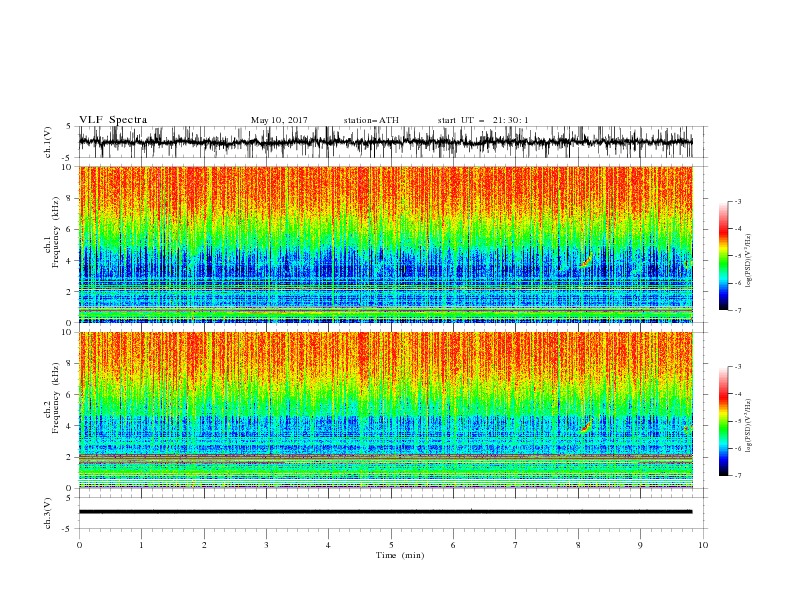The width and height of the screenshot is (792, 612).
Task: Click the ch.1 spectrogram color scale bar
Action: pyautogui.click(x=724, y=256)
